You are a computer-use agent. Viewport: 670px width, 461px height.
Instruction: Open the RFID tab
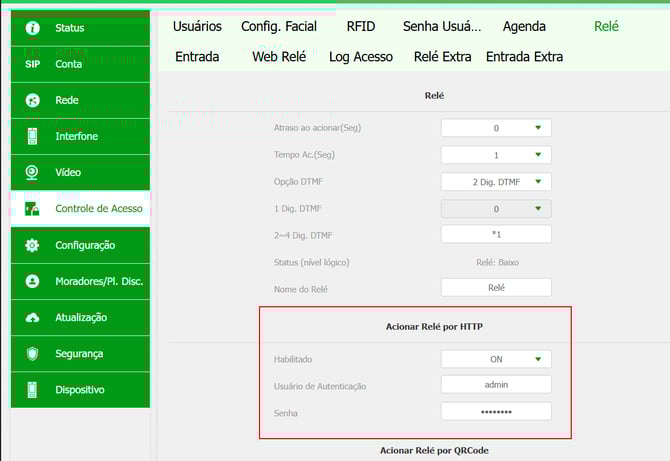[x=361, y=26]
